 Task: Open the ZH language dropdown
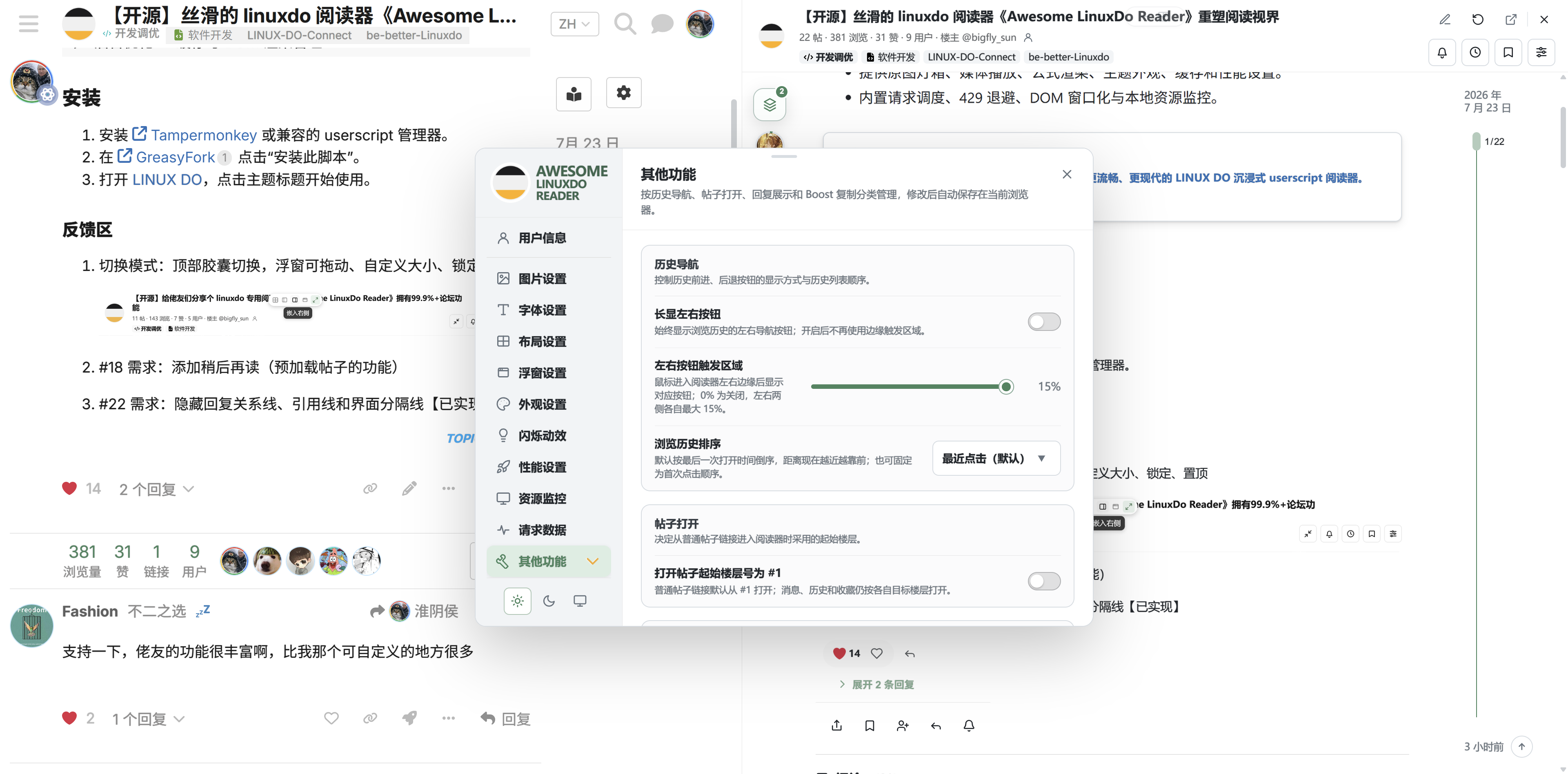pyautogui.click(x=574, y=24)
